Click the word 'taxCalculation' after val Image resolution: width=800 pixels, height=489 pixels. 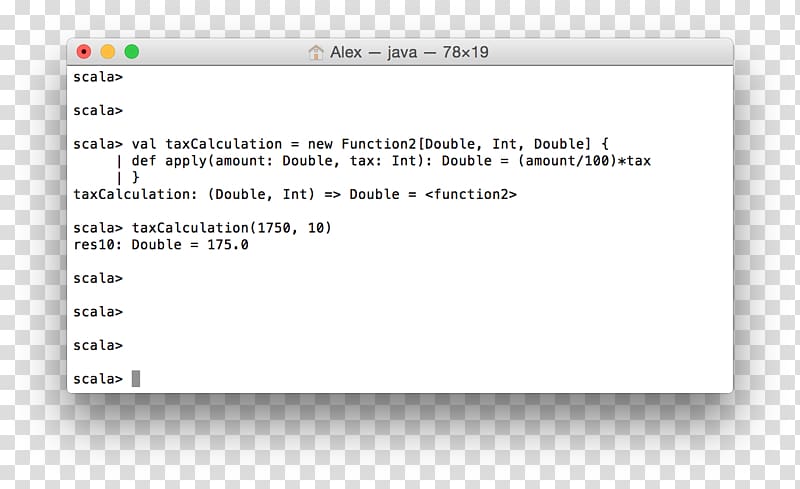coord(223,144)
